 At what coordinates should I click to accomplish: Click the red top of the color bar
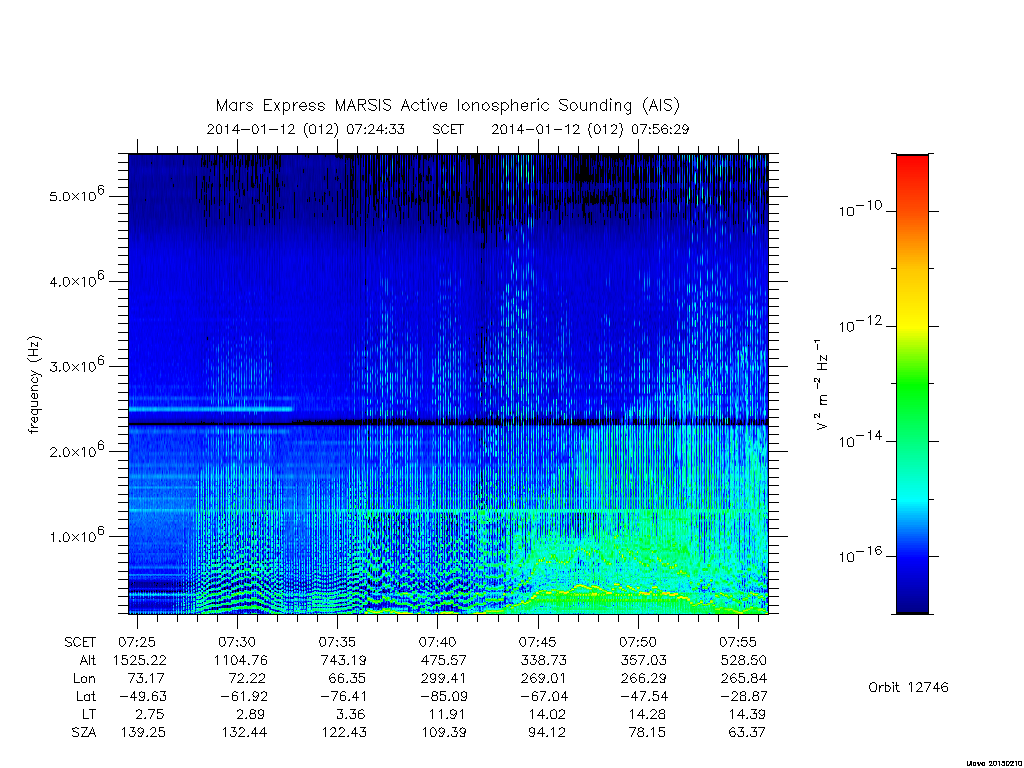912,163
